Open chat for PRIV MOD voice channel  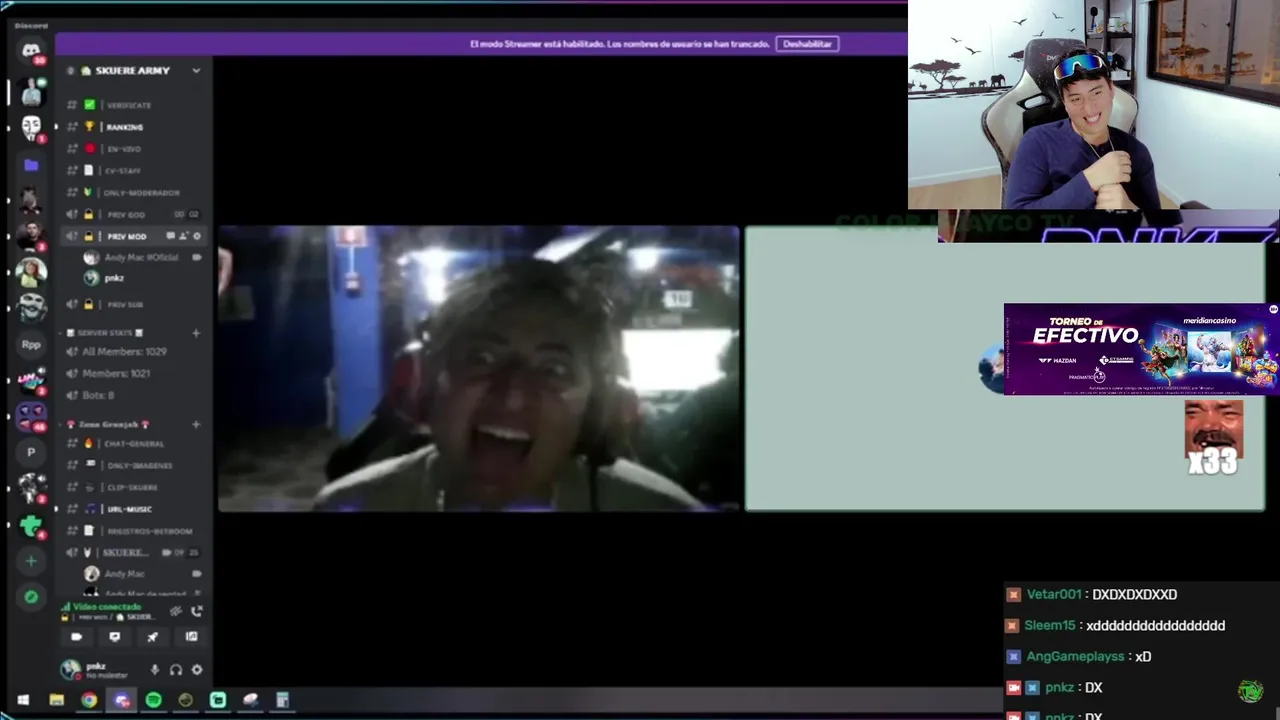171,236
